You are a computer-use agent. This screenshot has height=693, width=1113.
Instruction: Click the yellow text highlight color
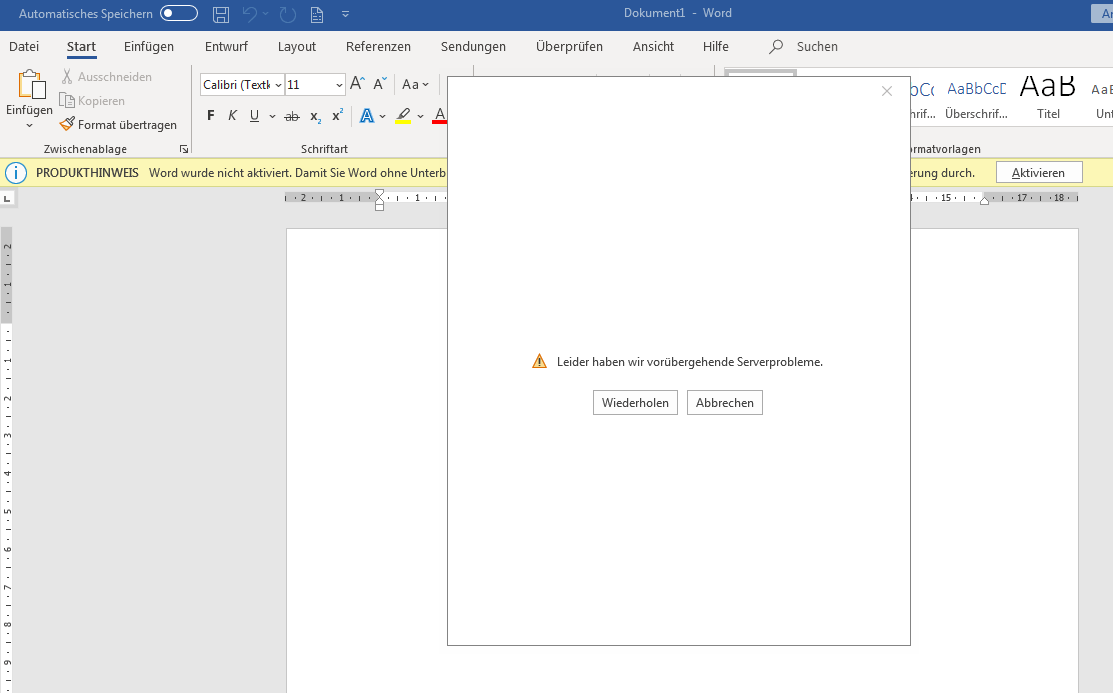point(403,116)
